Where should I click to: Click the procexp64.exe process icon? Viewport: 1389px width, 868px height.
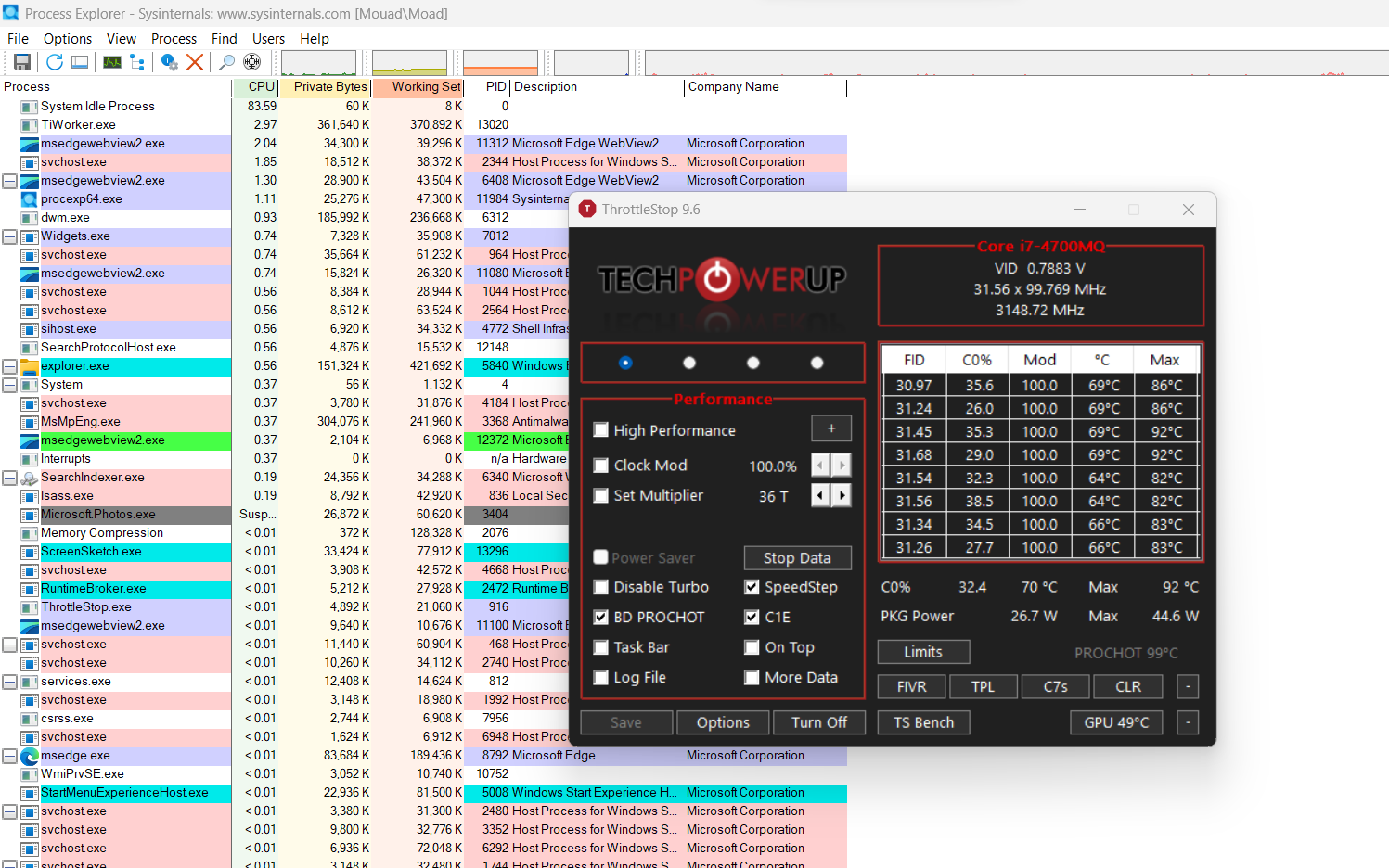(x=29, y=198)
